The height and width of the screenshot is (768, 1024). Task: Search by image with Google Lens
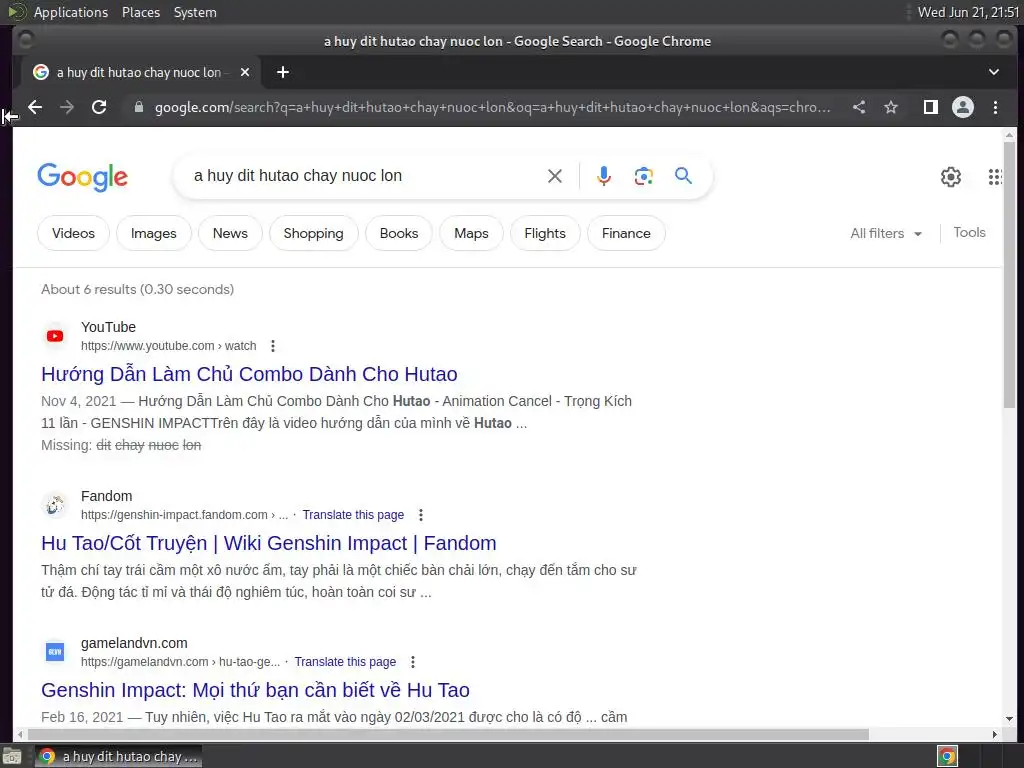(x=643, y=176)
